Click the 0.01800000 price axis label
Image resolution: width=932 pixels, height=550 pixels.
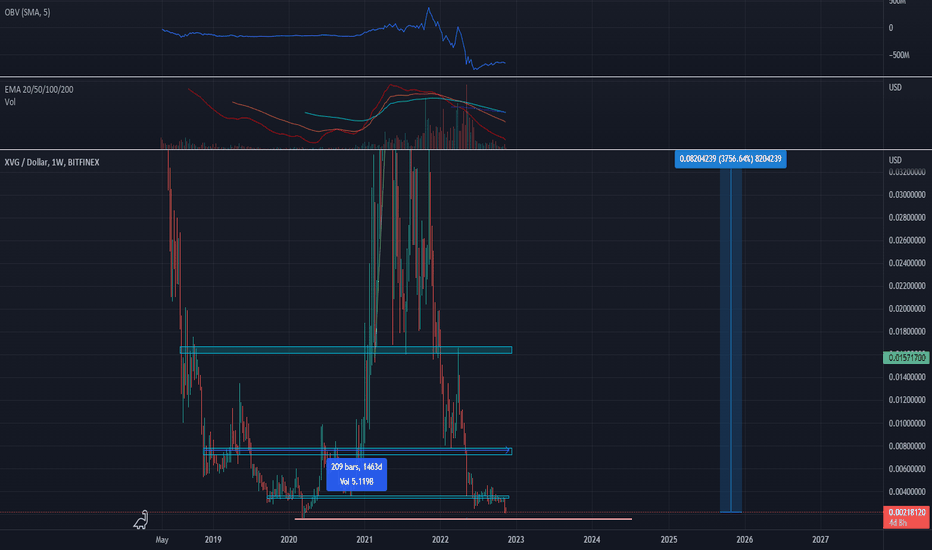coord(907,331)
